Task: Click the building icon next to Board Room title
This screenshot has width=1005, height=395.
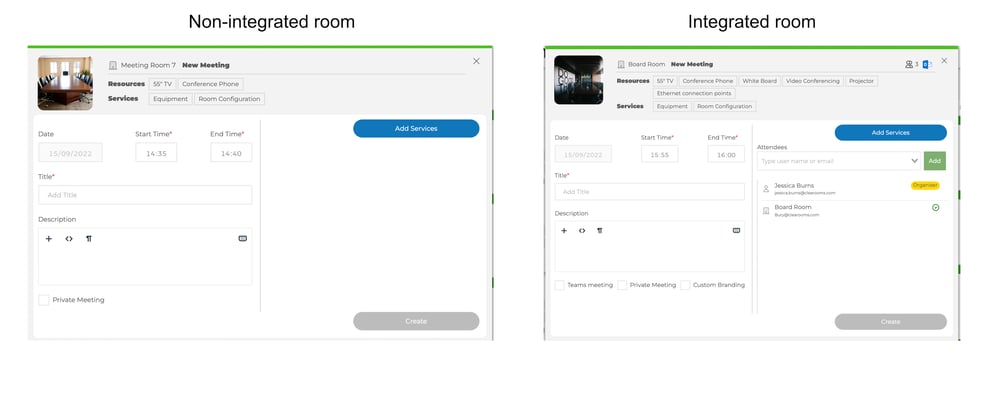Action: (621, 64)
